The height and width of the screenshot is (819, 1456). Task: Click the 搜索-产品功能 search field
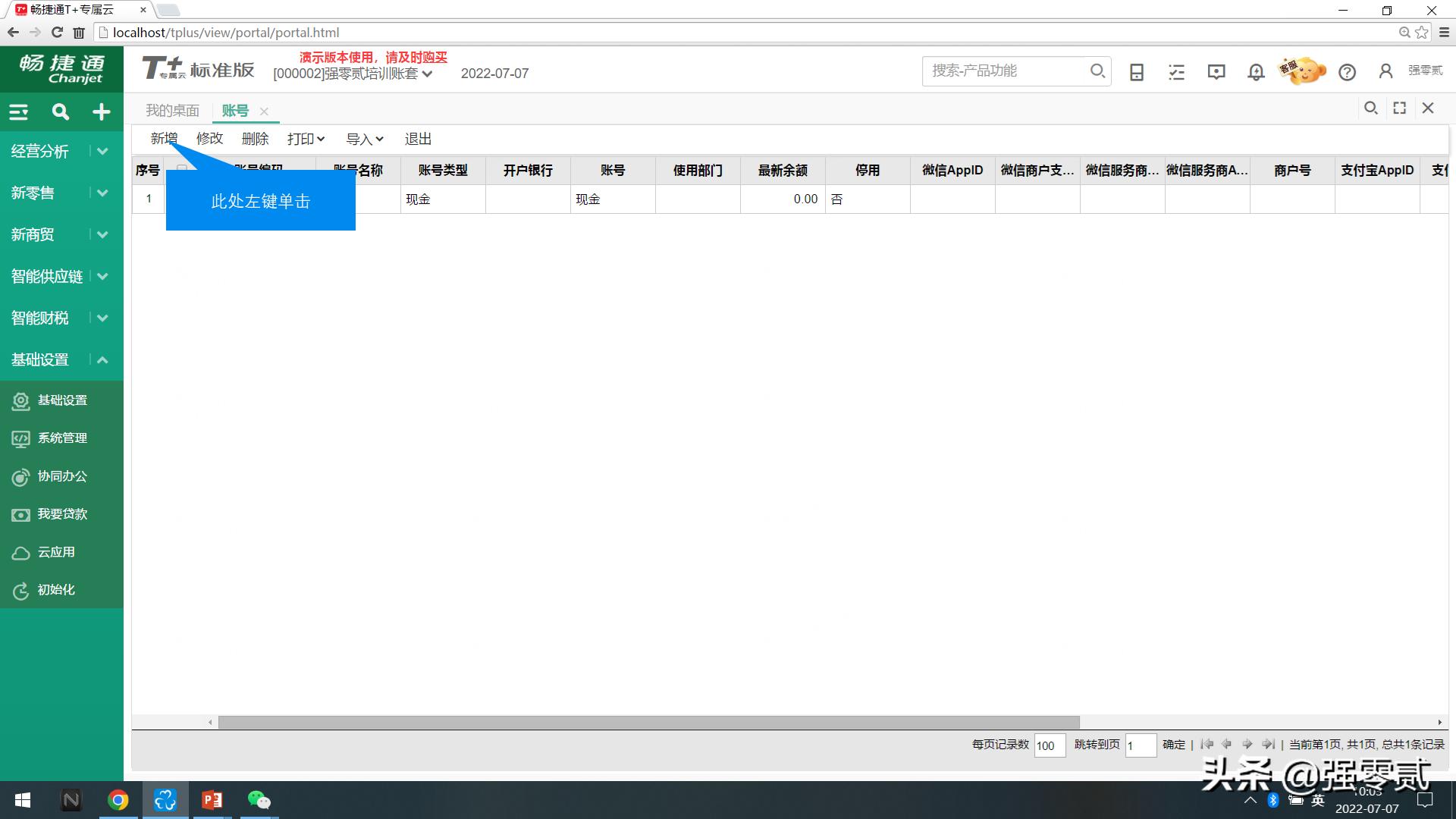(1005, 71)
